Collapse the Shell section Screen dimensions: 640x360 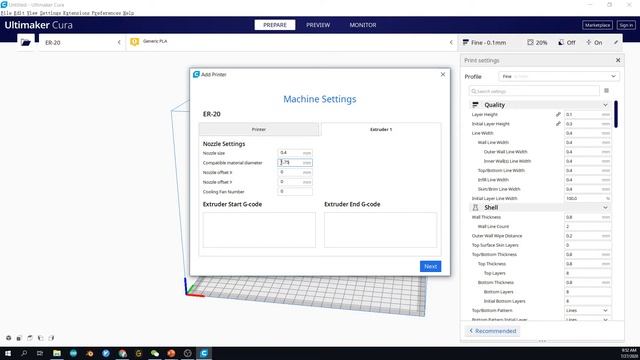click(605, 207)
